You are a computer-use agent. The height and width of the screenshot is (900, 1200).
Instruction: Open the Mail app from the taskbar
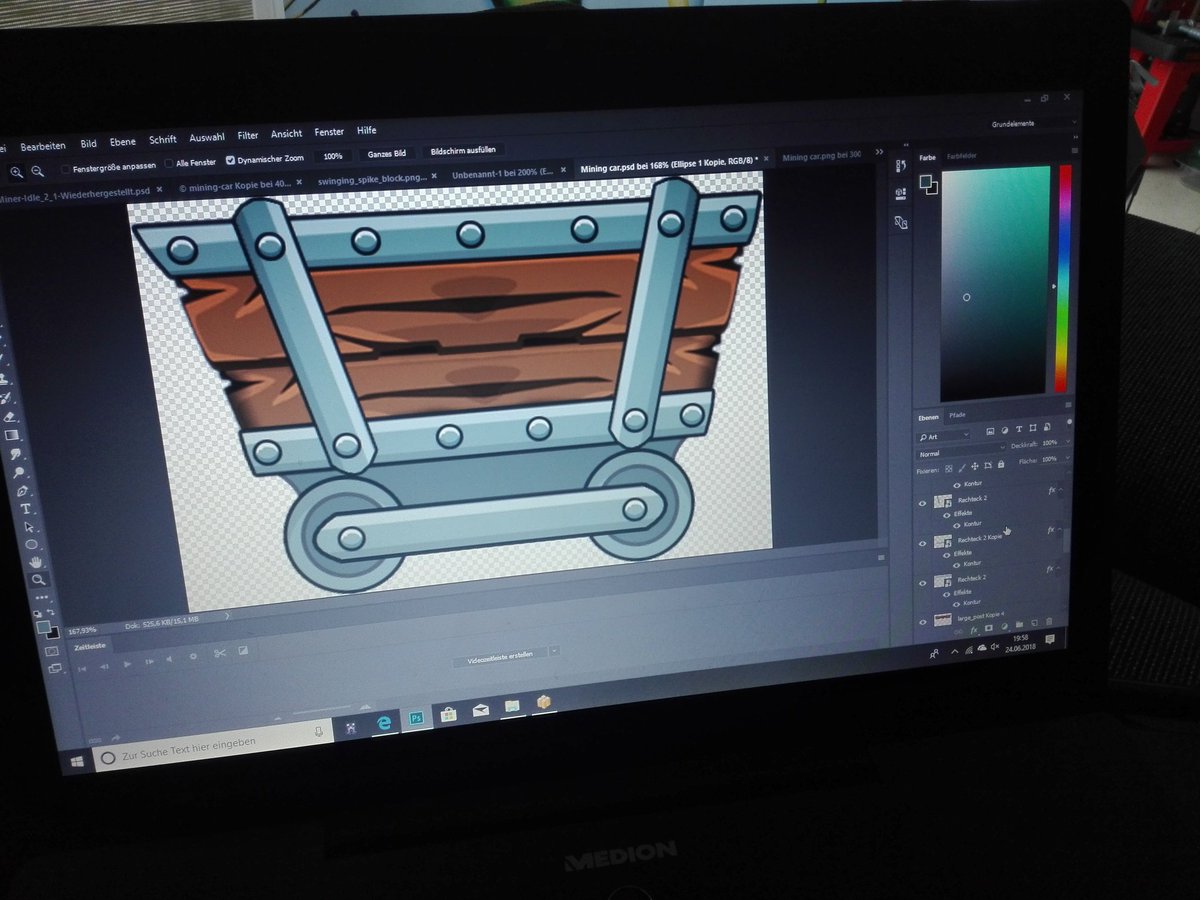pyautogui.click(x=481, y=710)
